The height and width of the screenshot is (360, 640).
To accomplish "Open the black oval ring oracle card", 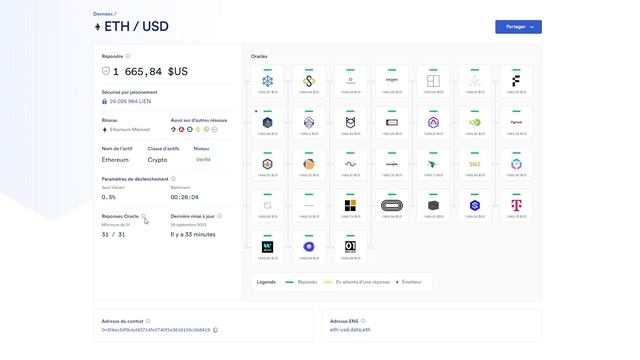I will point(392,205).
